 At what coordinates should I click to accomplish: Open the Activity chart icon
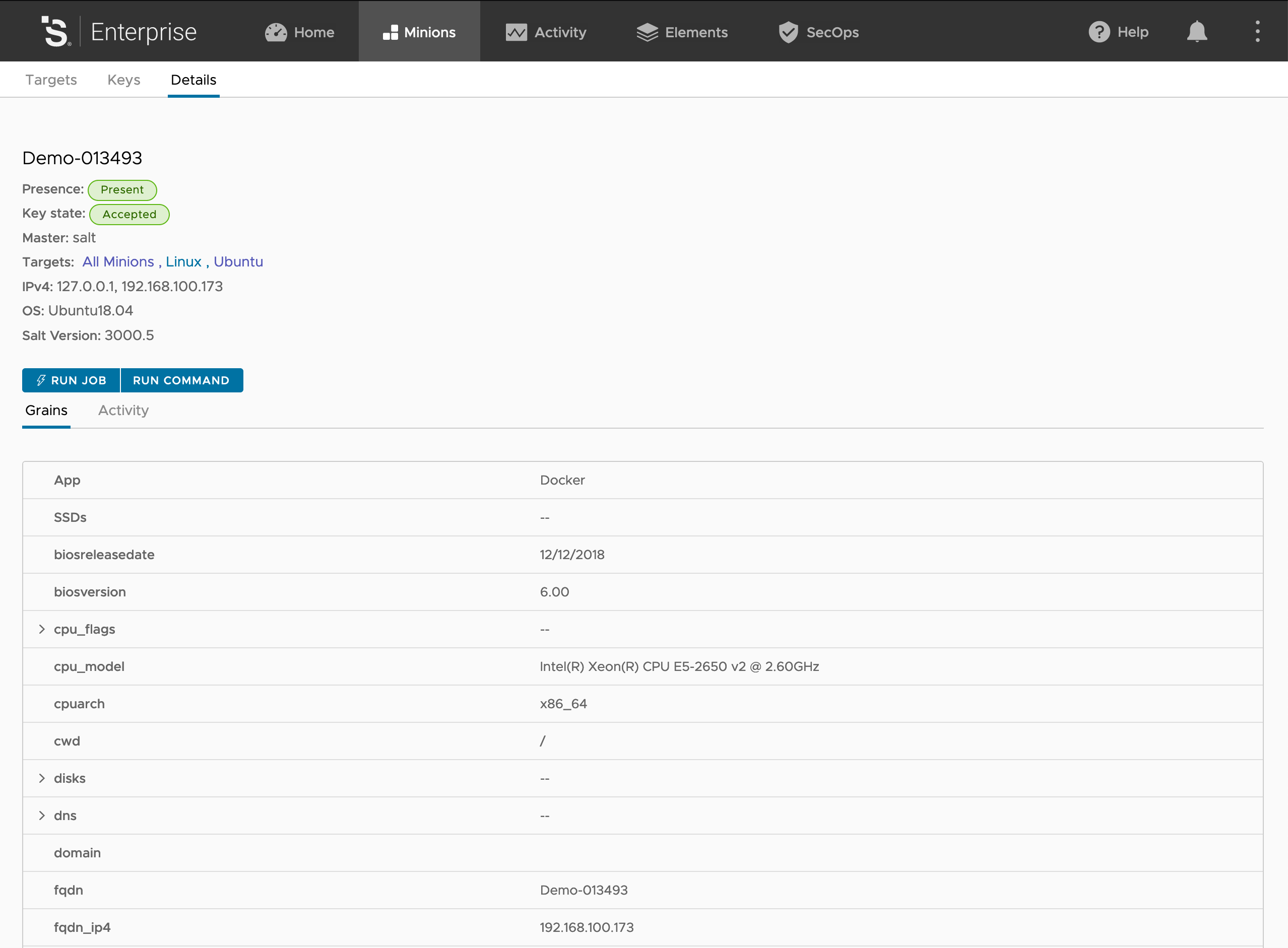[x=516, y=32]
